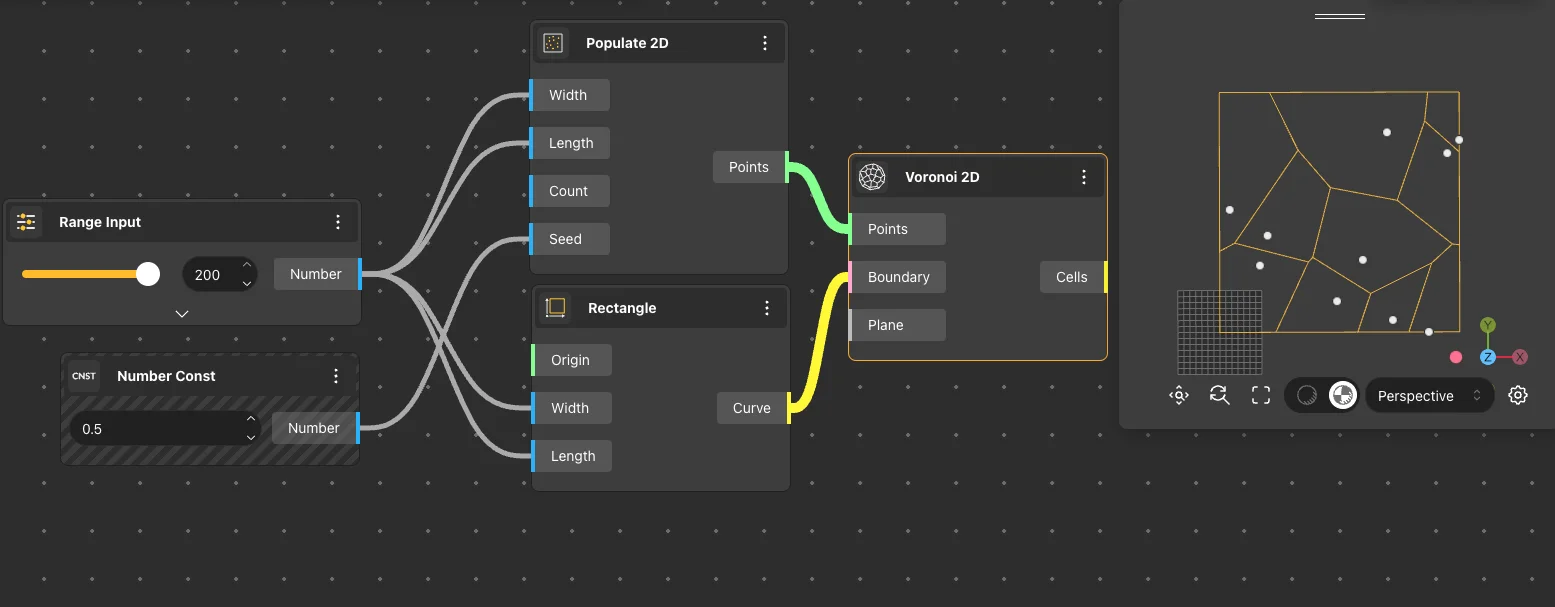Screen dimensions: 1555x607
Task: Open the Perspective camera dropdown
Action: point(1428,396)
